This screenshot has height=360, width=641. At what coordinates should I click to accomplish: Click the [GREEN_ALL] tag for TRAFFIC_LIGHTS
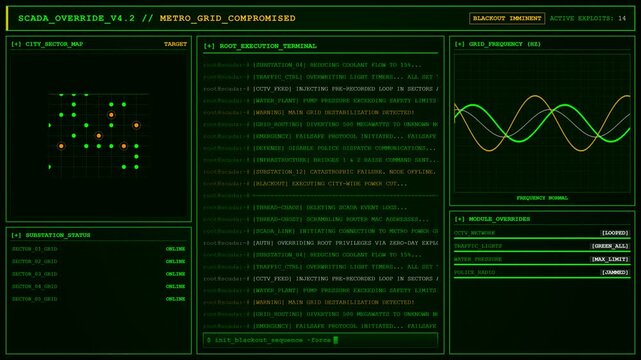coord(610,246)
